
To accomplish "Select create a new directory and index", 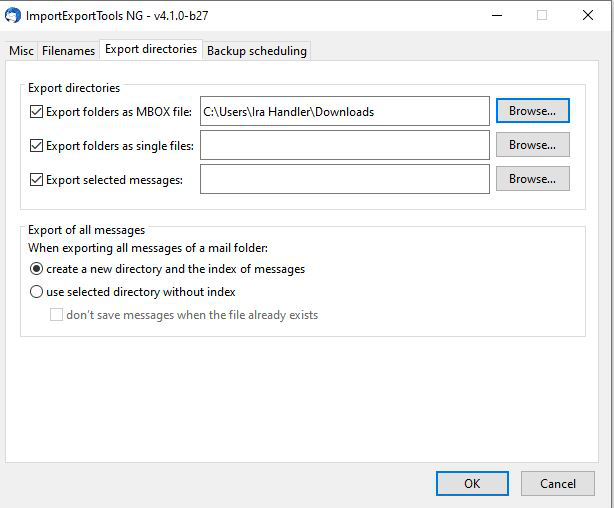I will point(36,269).
